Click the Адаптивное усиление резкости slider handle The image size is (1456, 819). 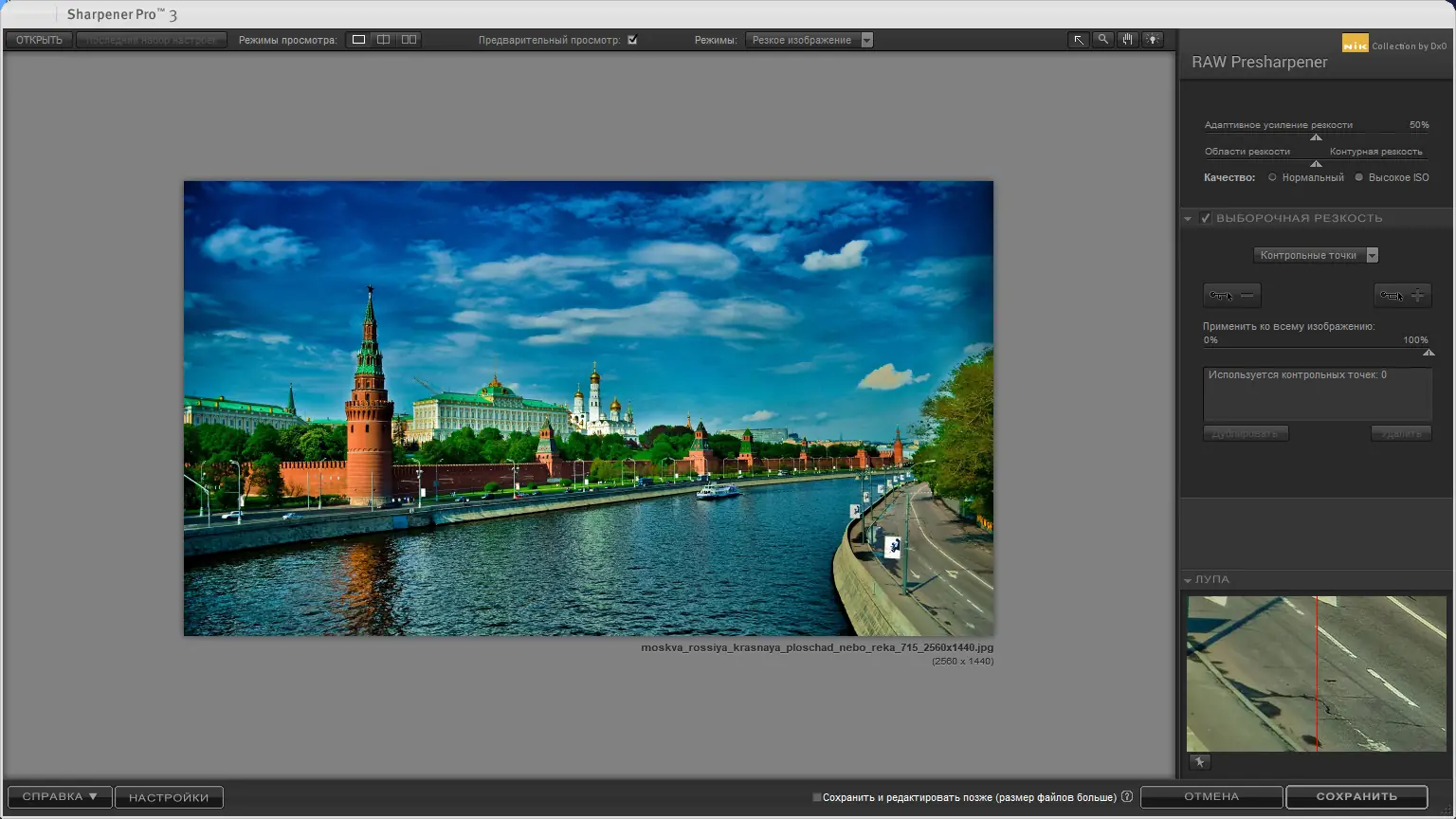tap(1316, 137)
